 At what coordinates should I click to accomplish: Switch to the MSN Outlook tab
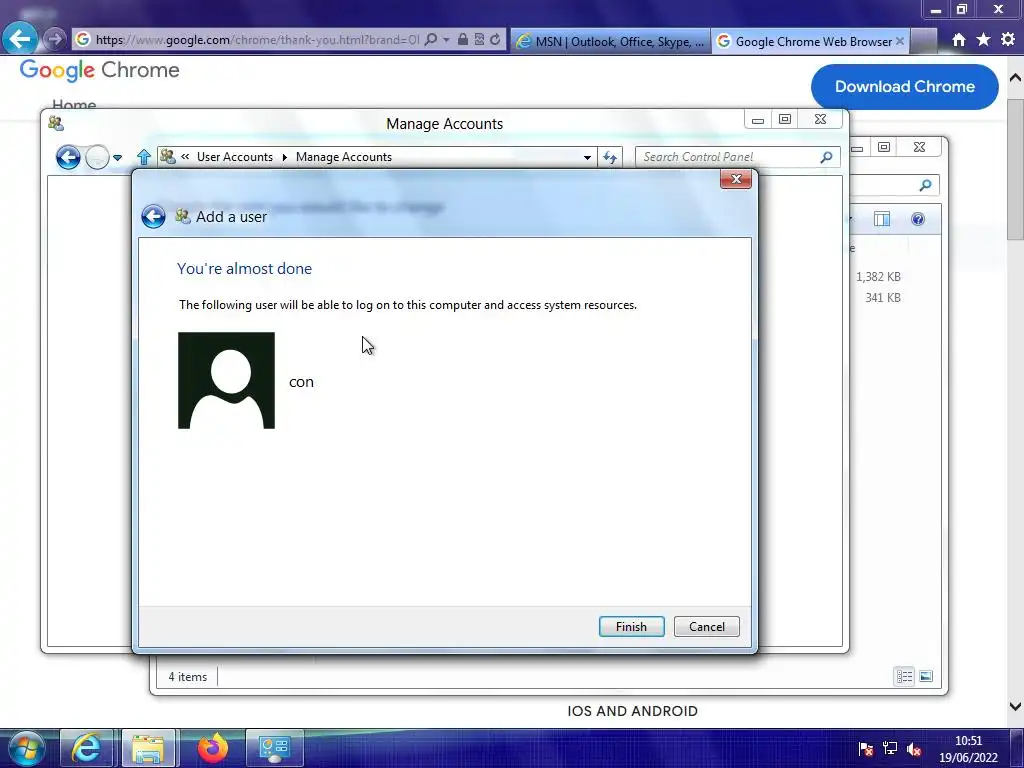(x=610, y=41)
